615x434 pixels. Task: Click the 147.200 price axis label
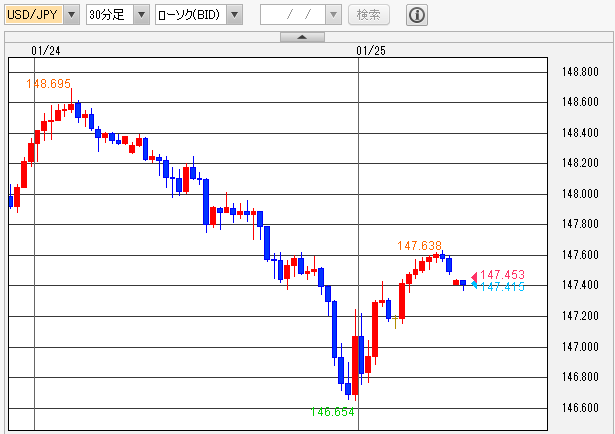pos(580,316)
